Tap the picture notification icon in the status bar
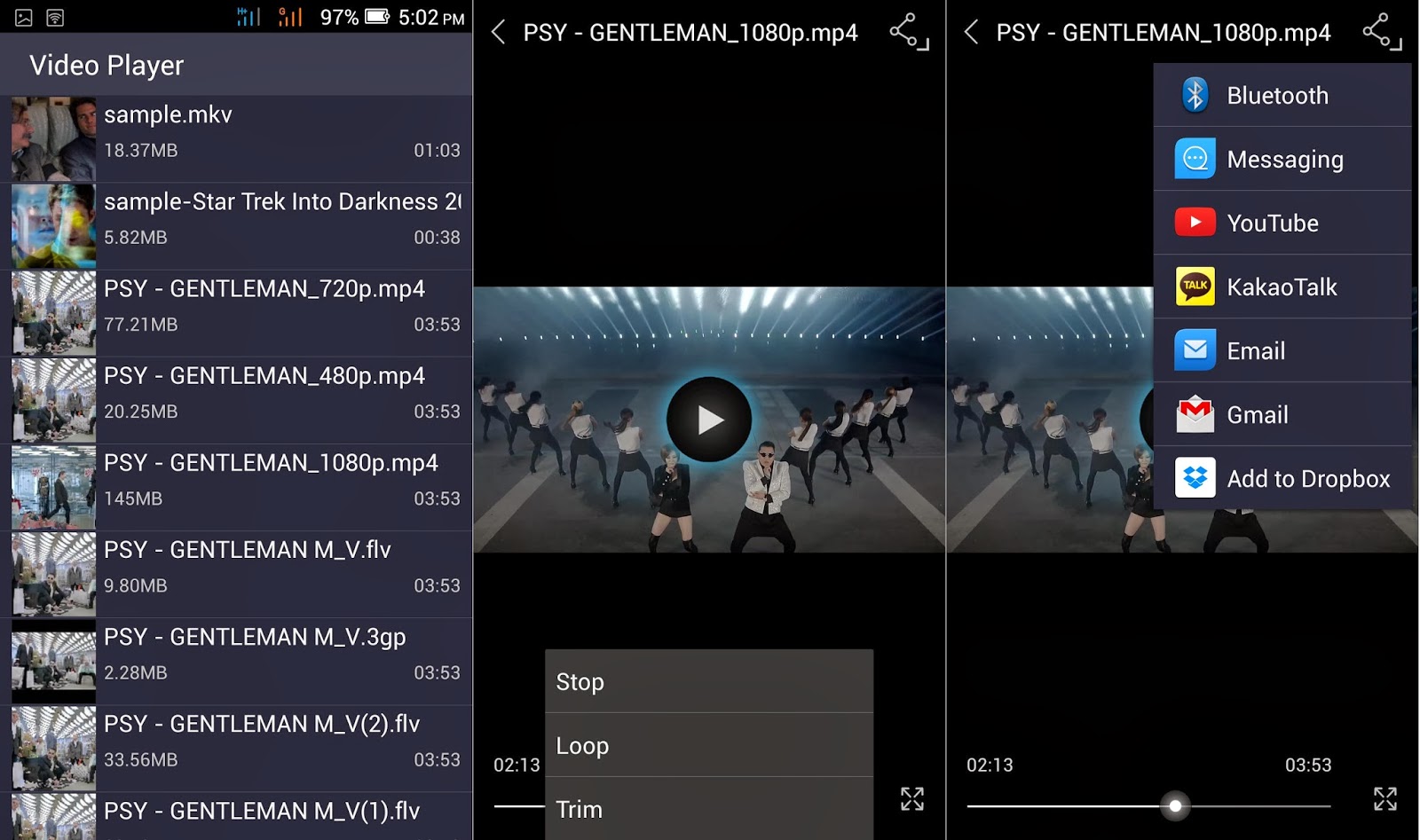The height and width of the screenshot is (840, 1420). (x=24, y=18)
